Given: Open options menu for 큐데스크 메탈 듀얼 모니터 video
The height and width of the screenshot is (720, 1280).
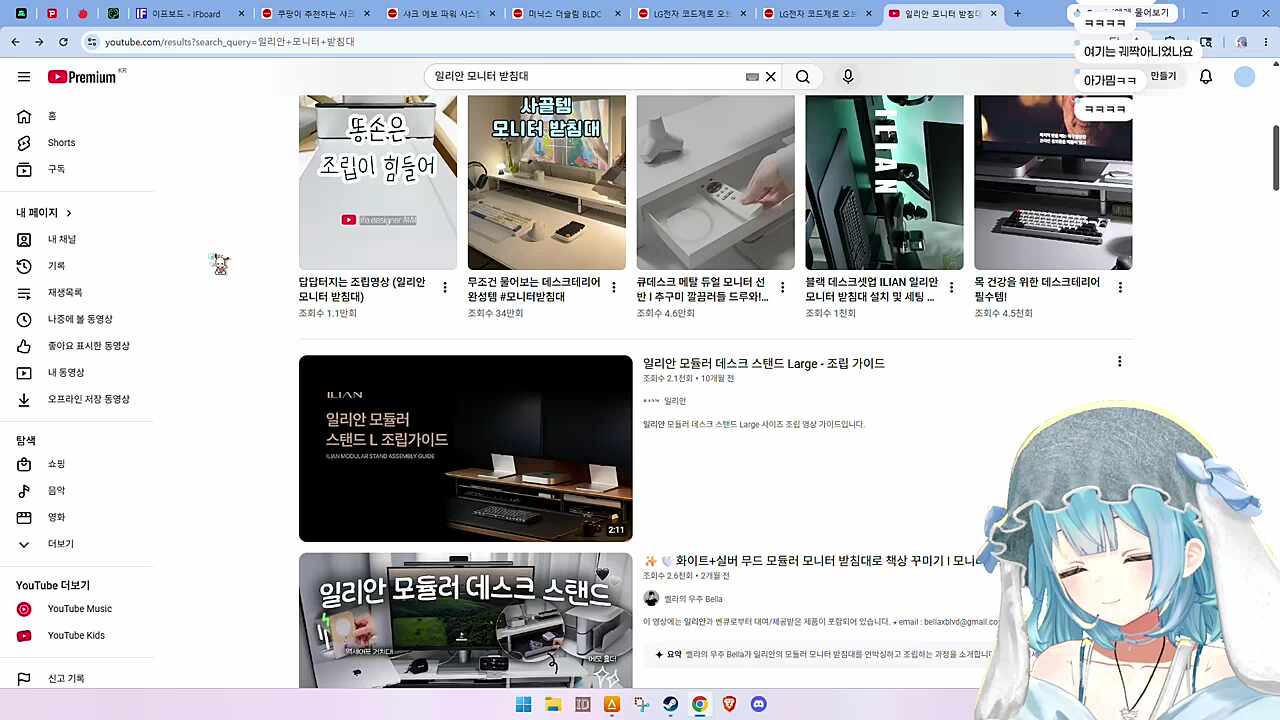Looking at the screenshot, I should click(x=782, y=288).
